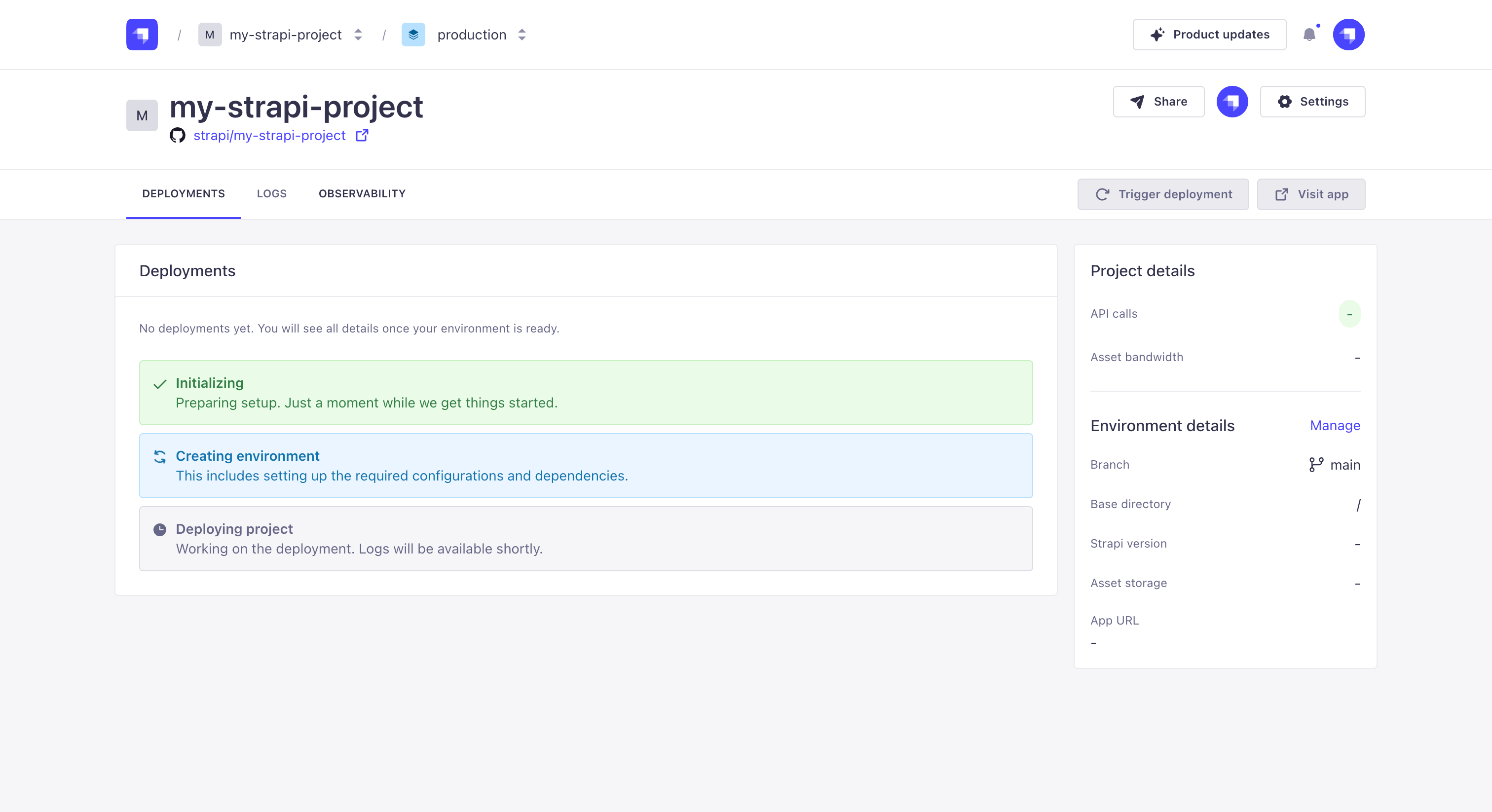This screenshot has height=812, width=1492.
Task: Click the Manage link in Environment details
Action: [x=1335, y=426]
